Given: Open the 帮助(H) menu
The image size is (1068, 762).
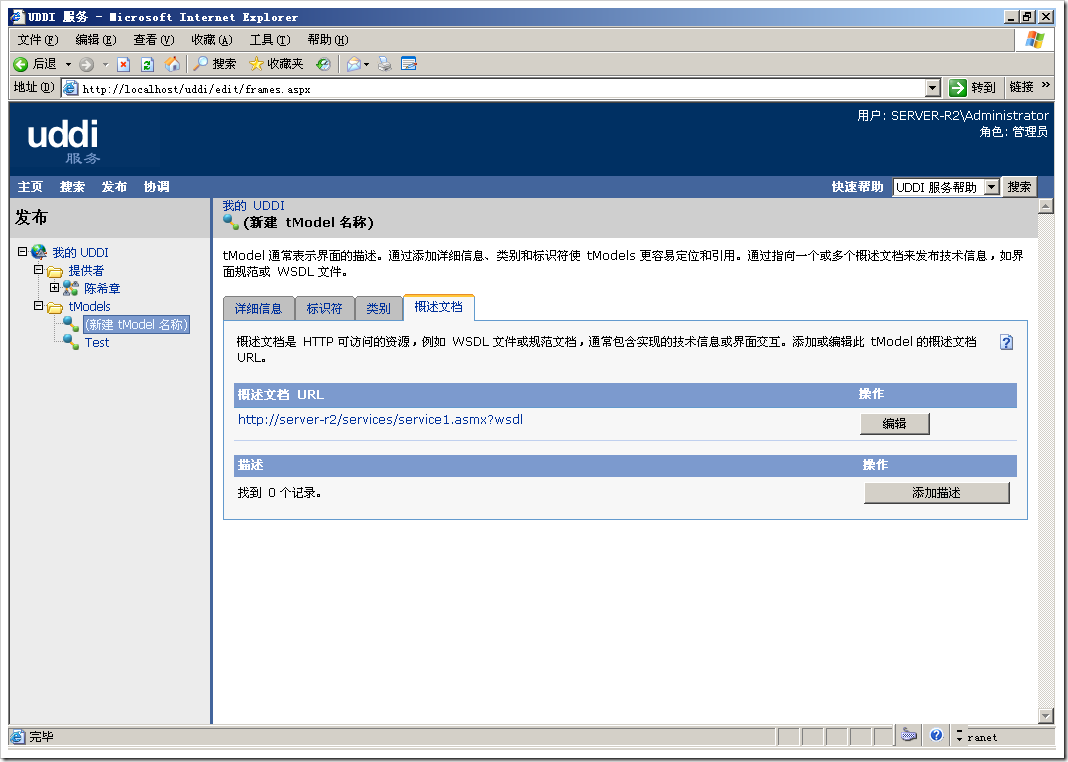Looking at the screenshot, I should [x=328, y=39].
